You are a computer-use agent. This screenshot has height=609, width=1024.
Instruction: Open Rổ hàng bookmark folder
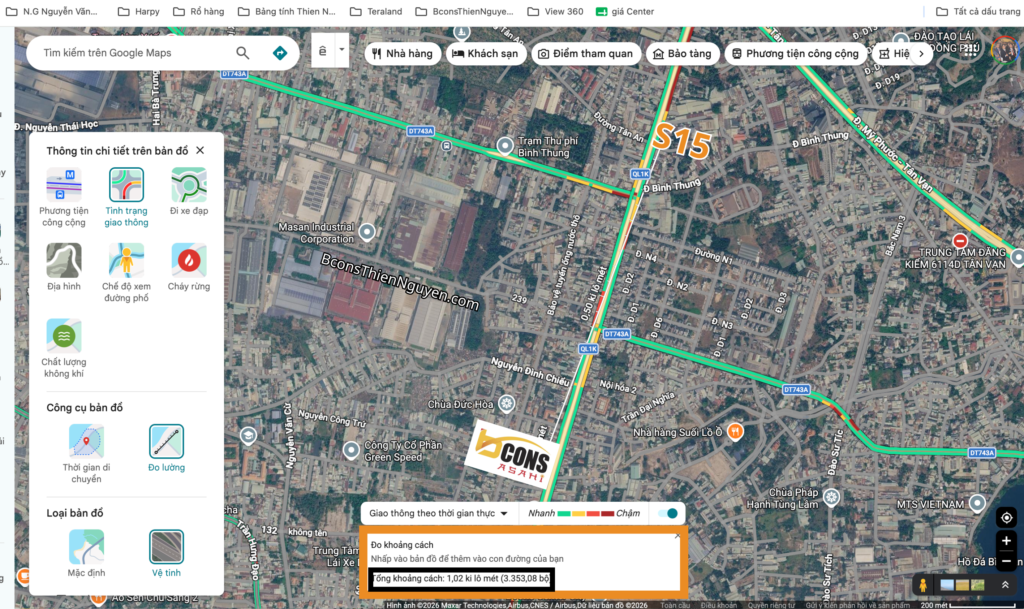(199, 11)
